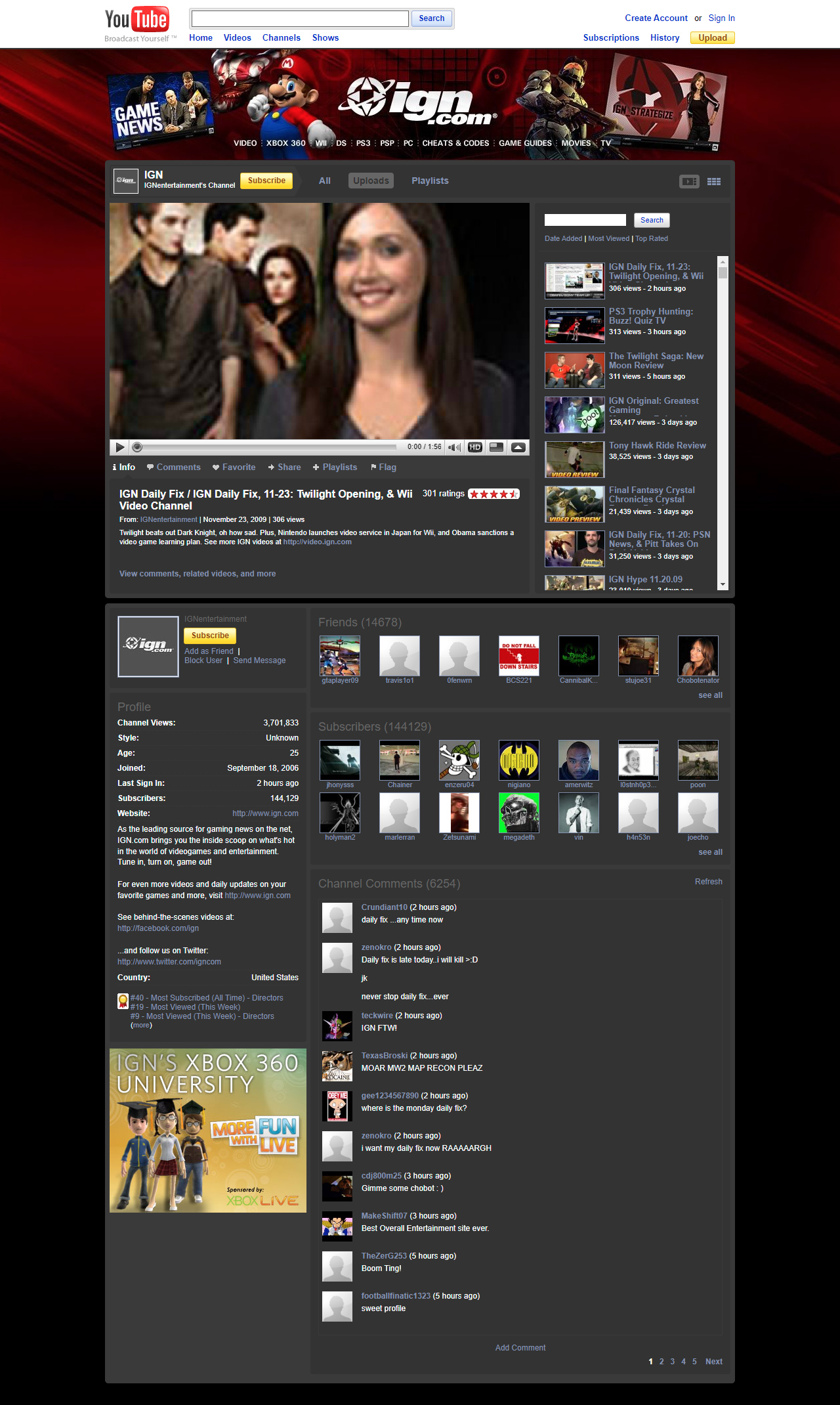Image resolution: width=840 pixels, height=1405 pixels.
Task: Open enzeru04 subscriber avatar
Action: click(x=459, y=760)
